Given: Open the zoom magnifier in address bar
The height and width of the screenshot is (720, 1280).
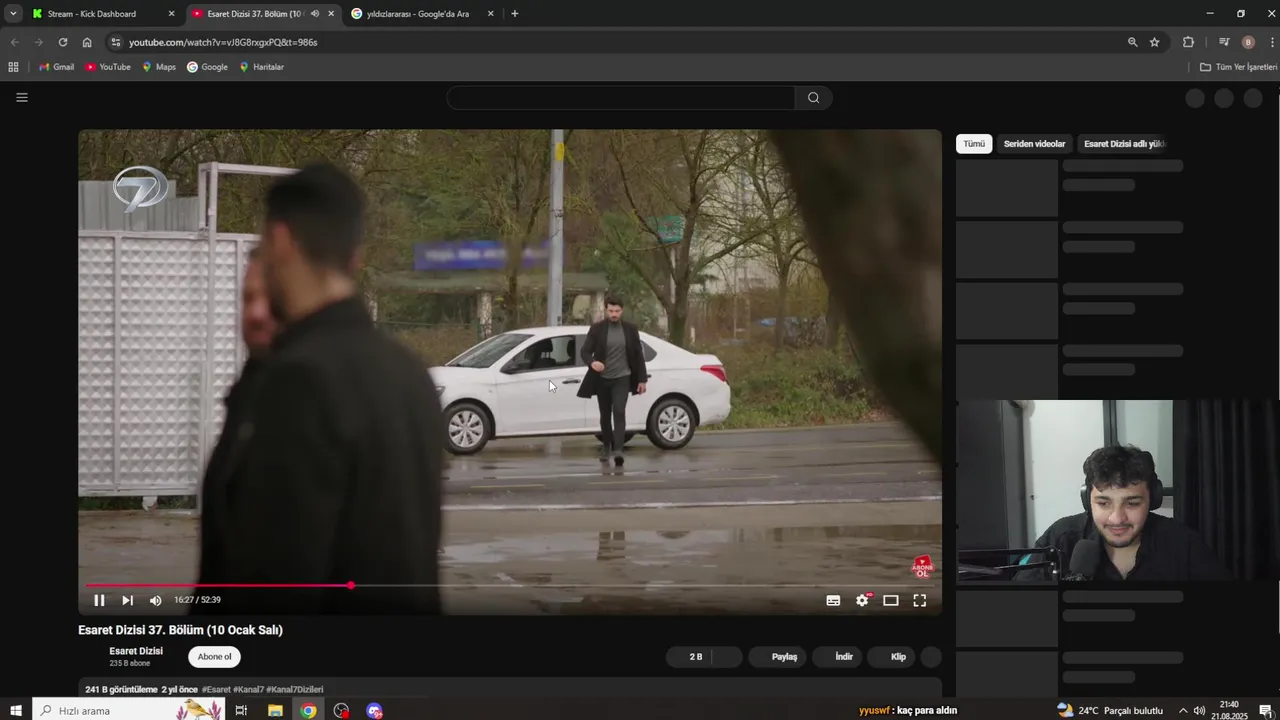Looking at the screenshot, I should pyautogui.click(x=1132, y=42).
